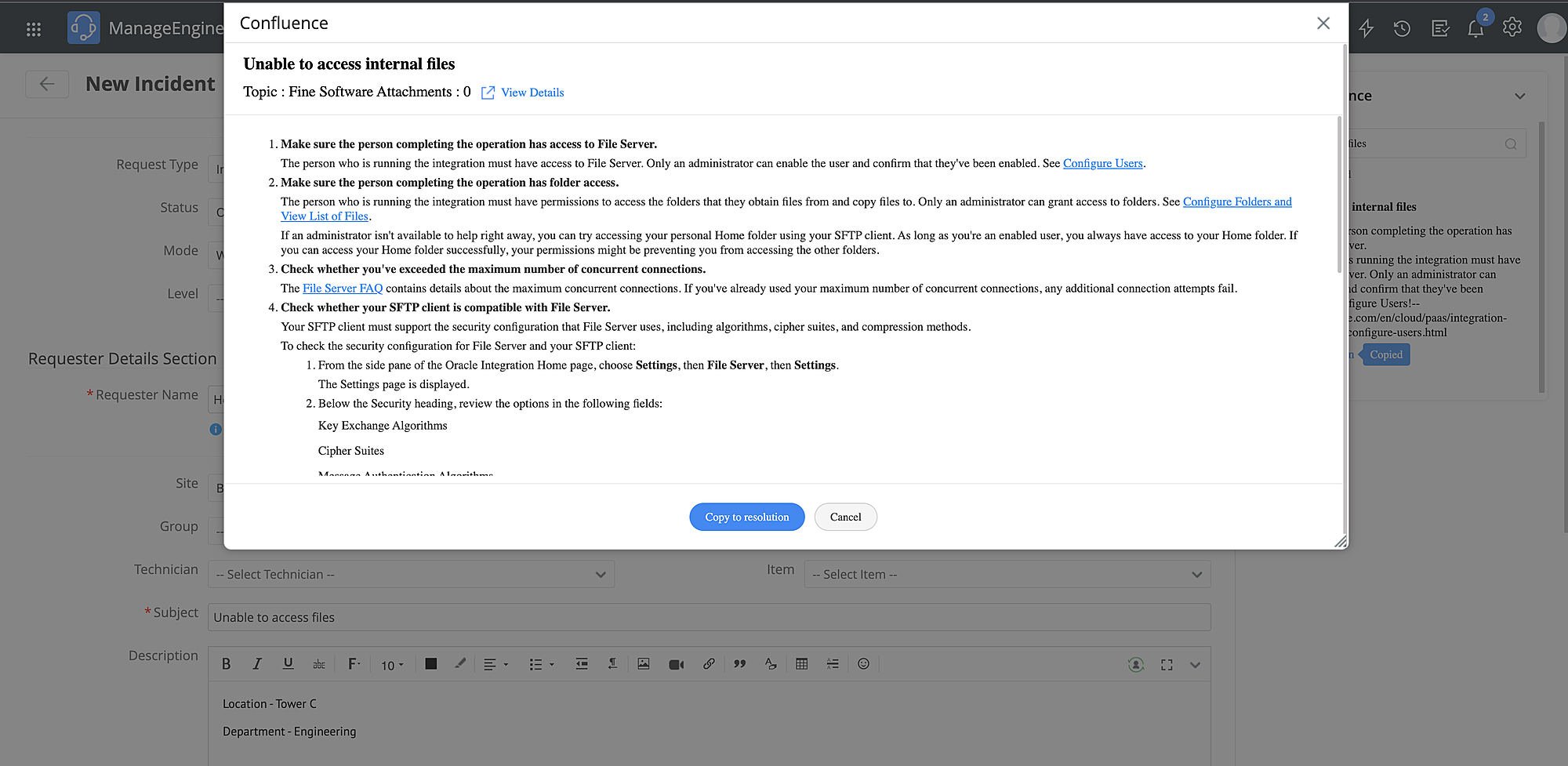Image resolution: width=1568 pixels, height=766 pixels.
Task: Open the font size 10 dropdown
Action: point(392,665)
